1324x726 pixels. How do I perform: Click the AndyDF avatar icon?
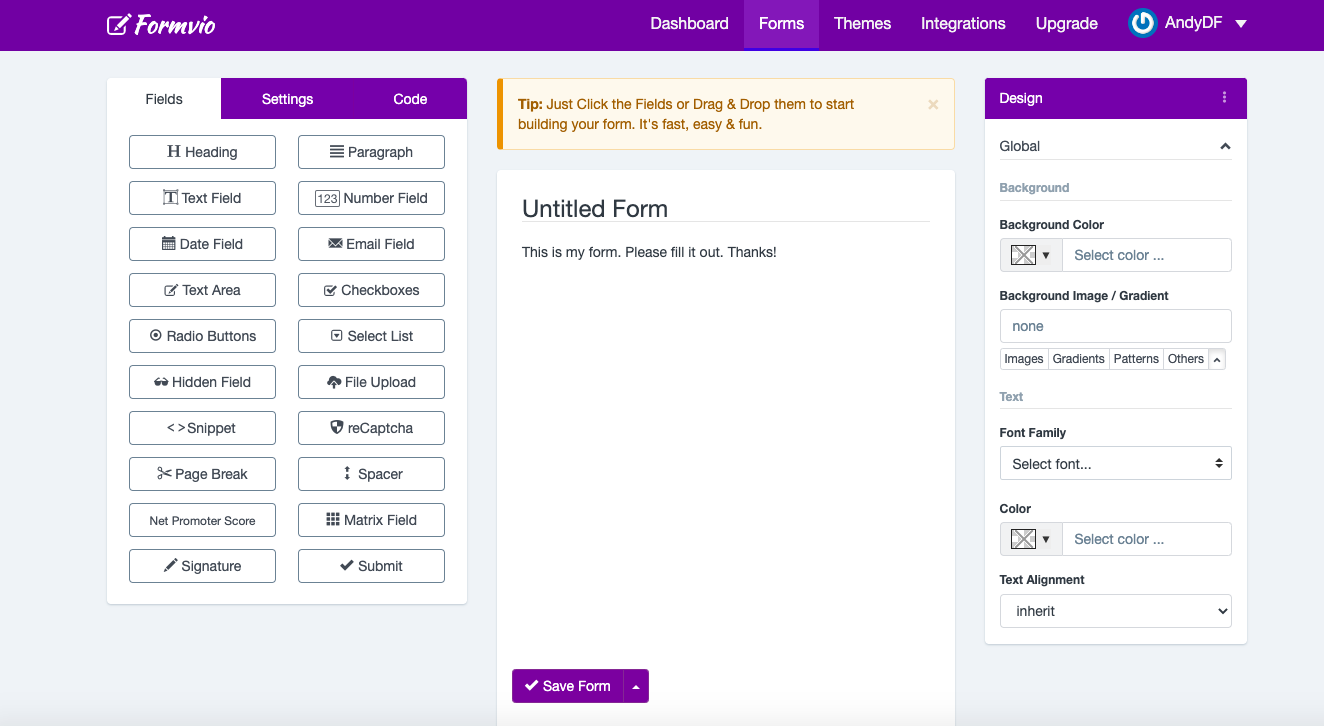1141,23
